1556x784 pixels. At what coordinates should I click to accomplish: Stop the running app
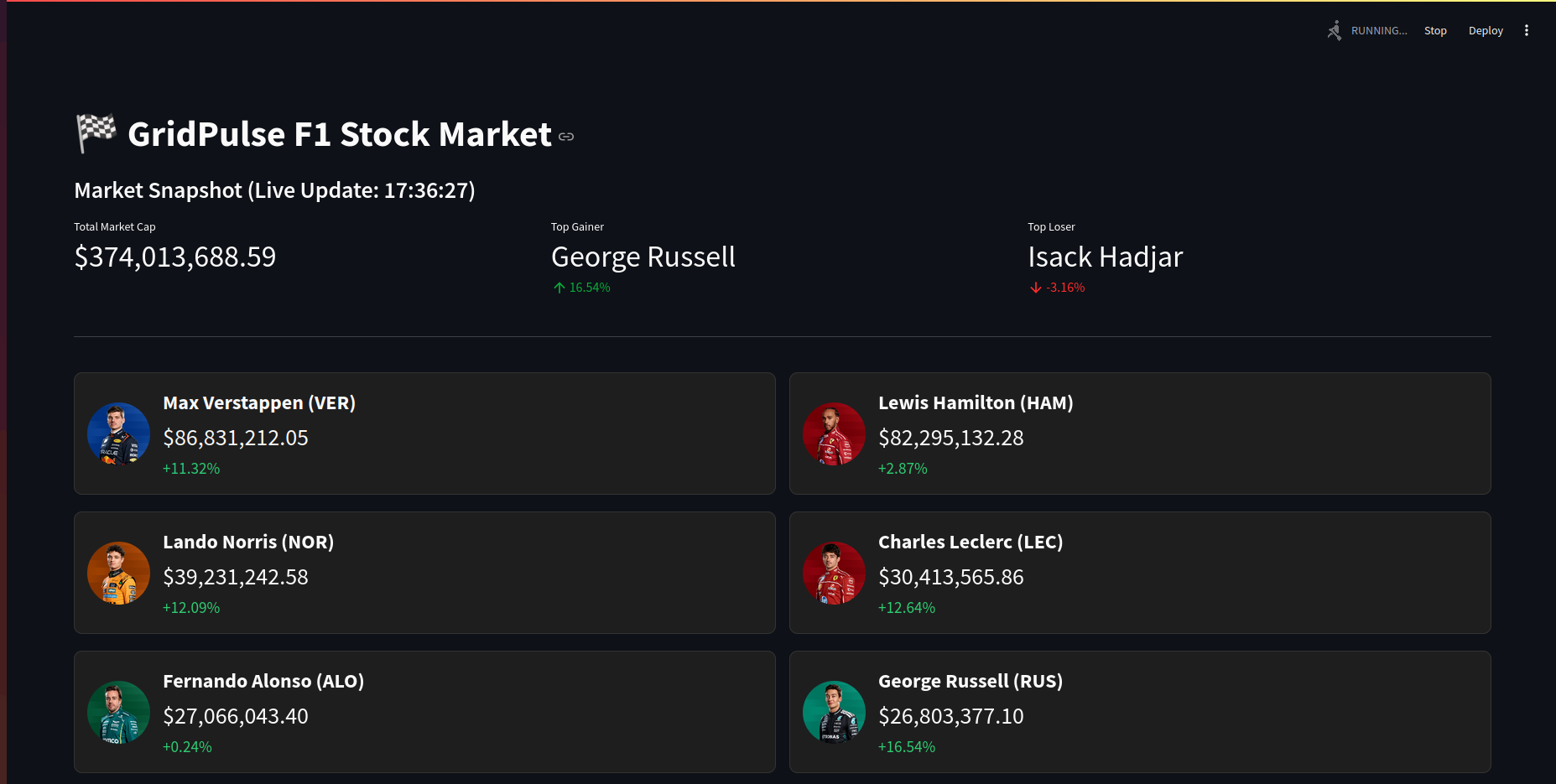coord(1434,31)
